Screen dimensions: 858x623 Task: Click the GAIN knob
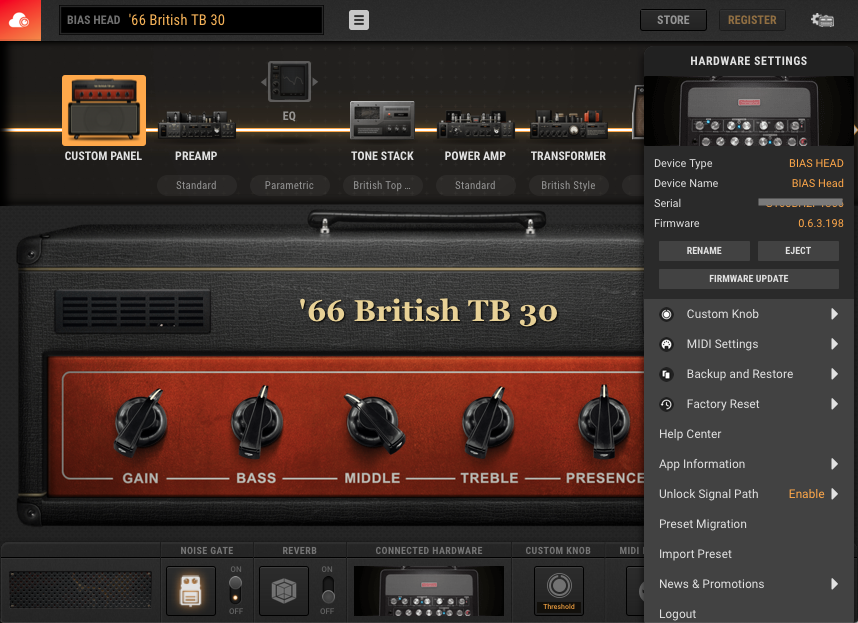pyautogui.click(x=140, y=422)
